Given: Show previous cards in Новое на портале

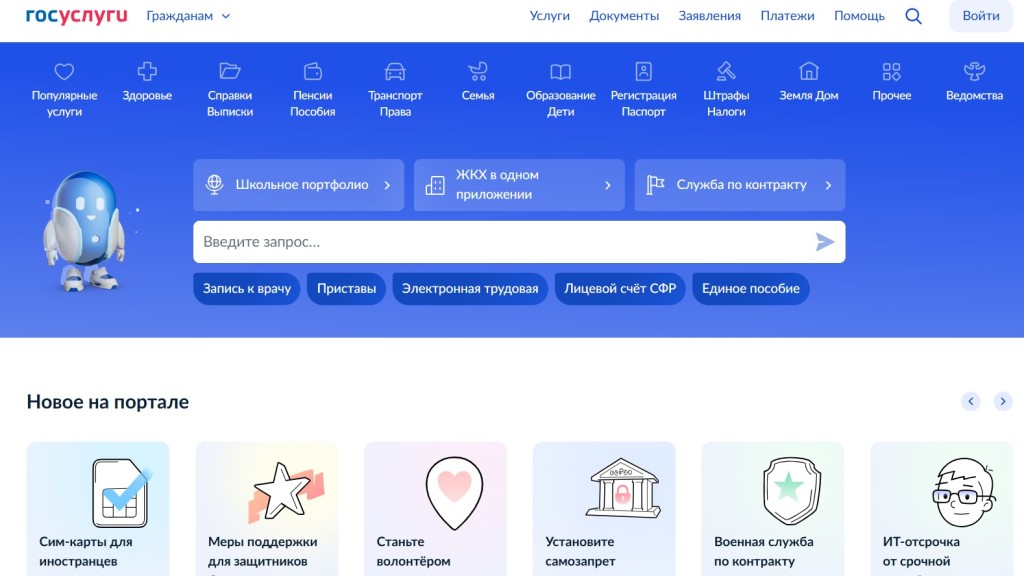Looking at the screenshot, I should (970, 401).
